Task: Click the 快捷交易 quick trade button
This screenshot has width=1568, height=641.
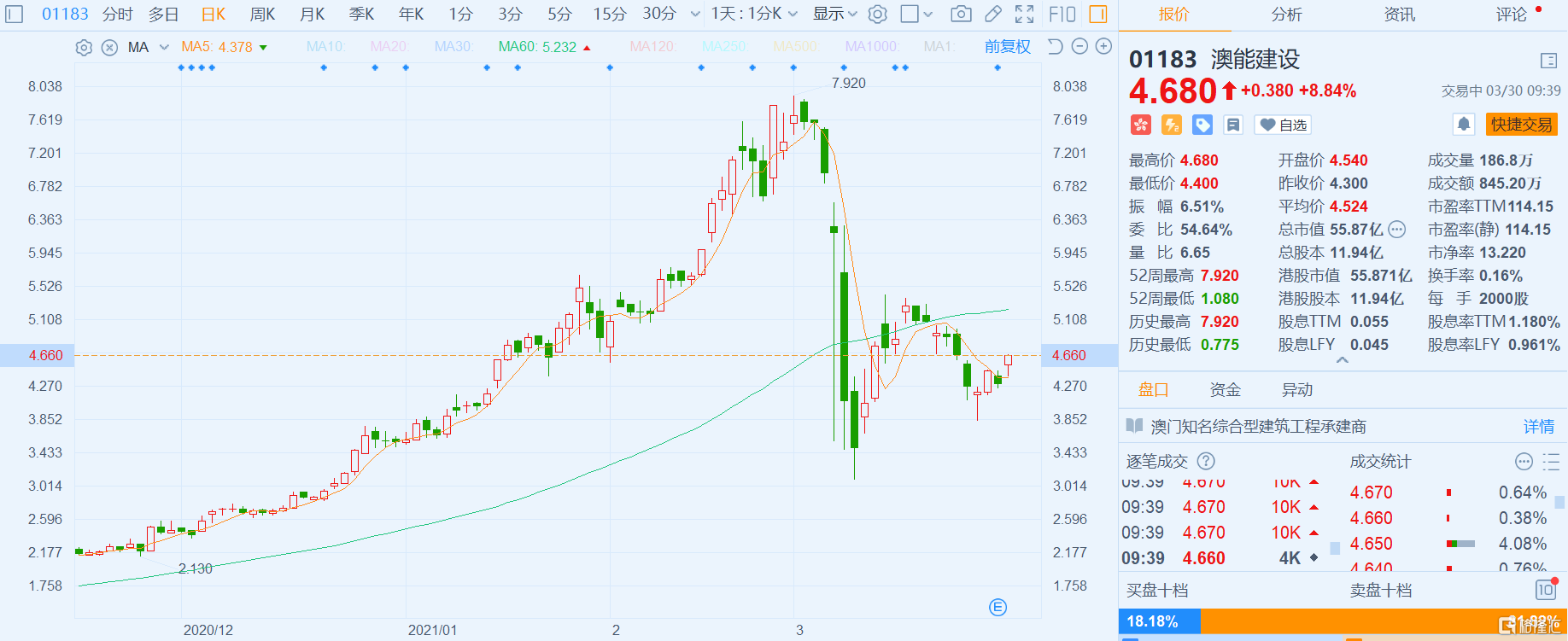Action: click(1521, 125)
